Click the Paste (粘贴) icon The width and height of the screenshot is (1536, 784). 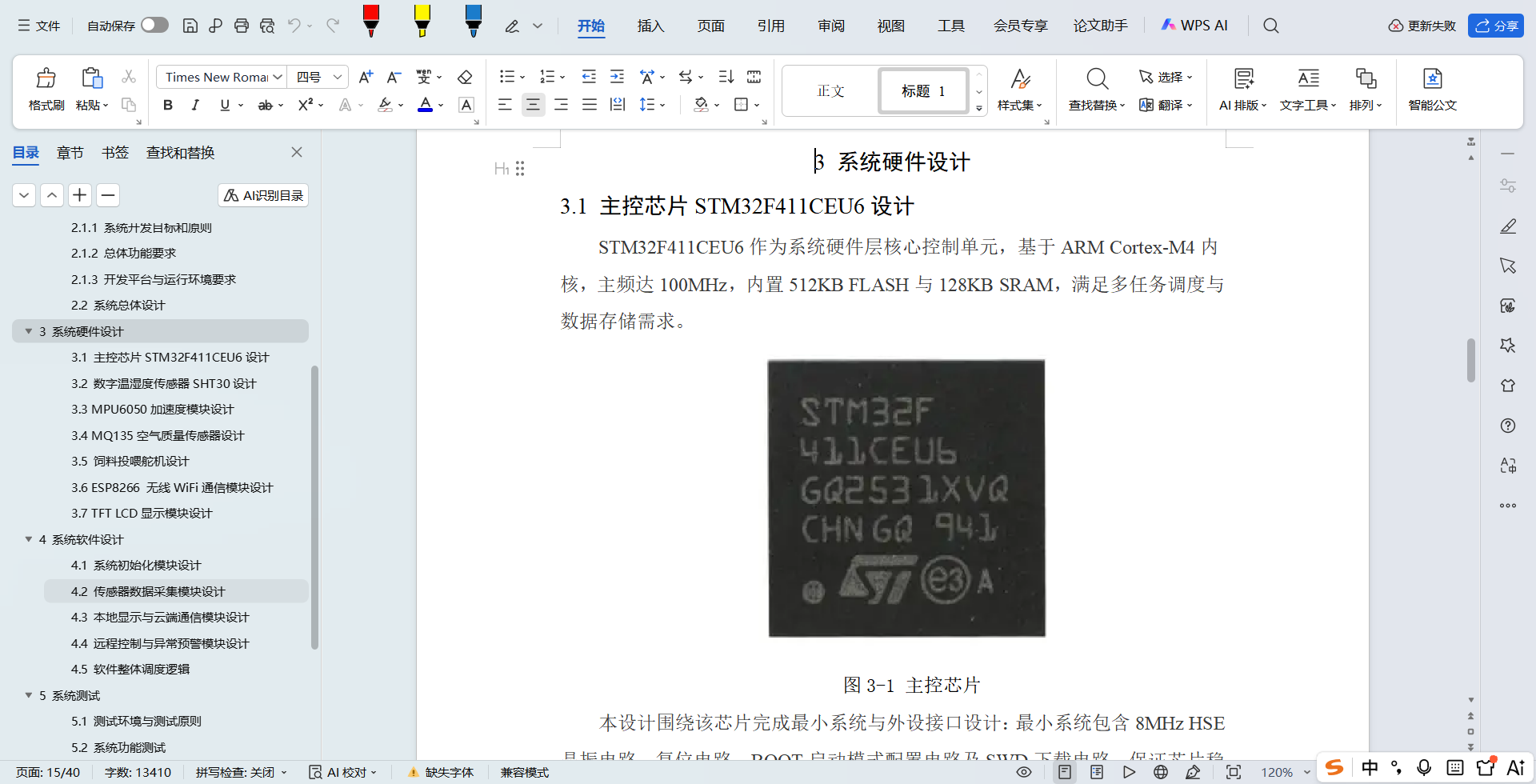click(x=92, y=78)
